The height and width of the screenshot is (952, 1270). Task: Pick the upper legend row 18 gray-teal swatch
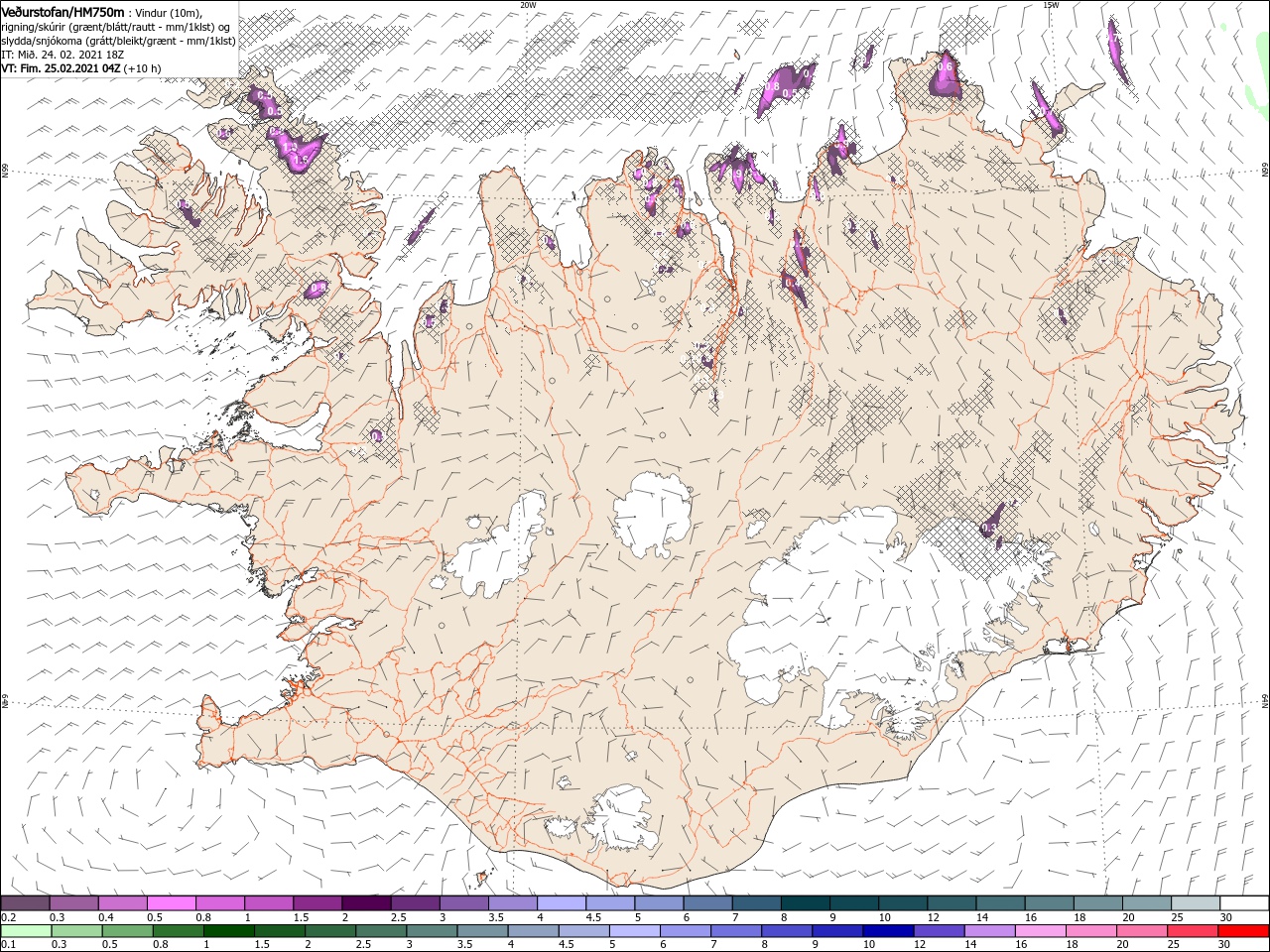pos(1098,902)
